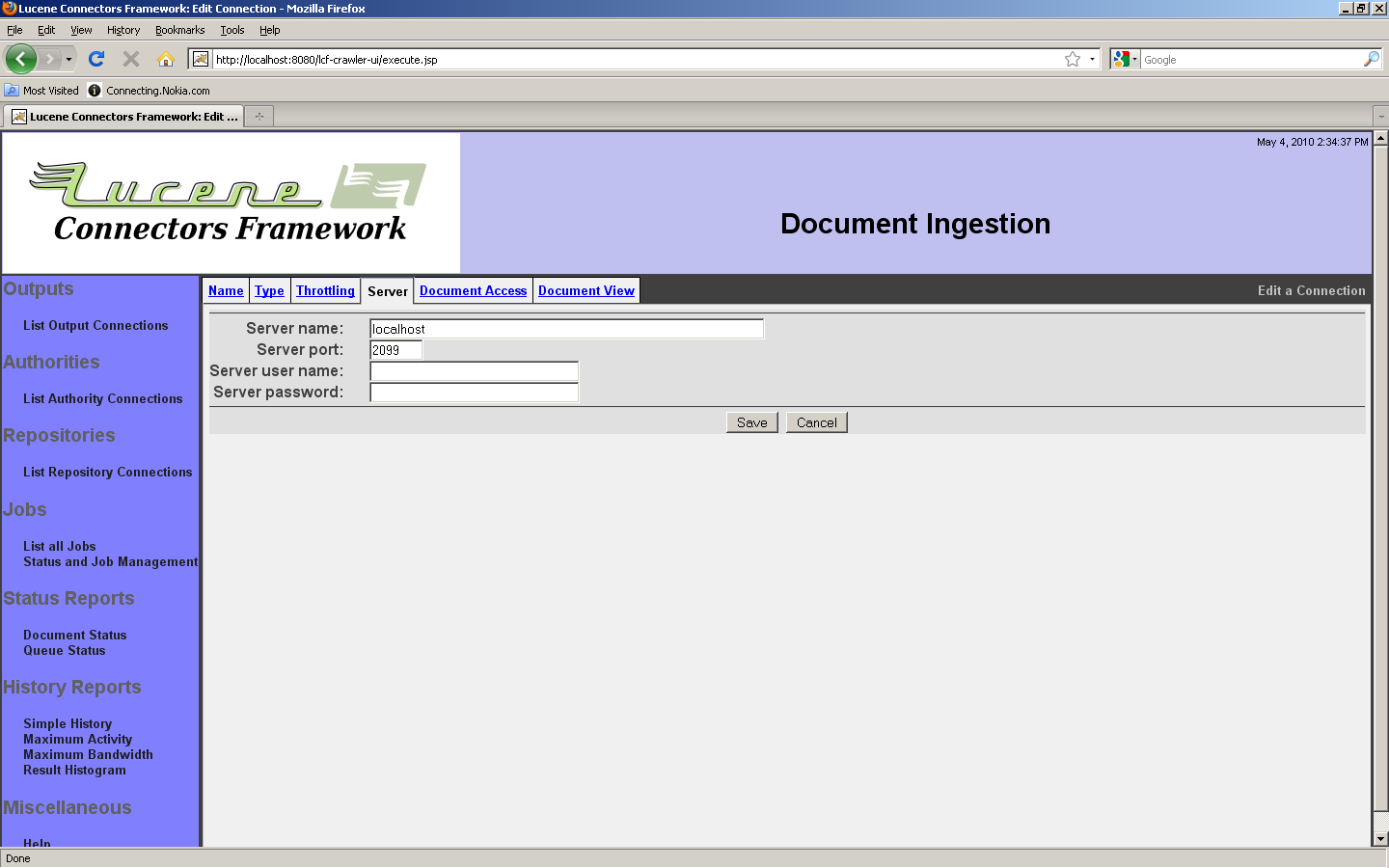Expand the address bar history dropdown
Screen dimensions: 1389x868
point(1092,60)
